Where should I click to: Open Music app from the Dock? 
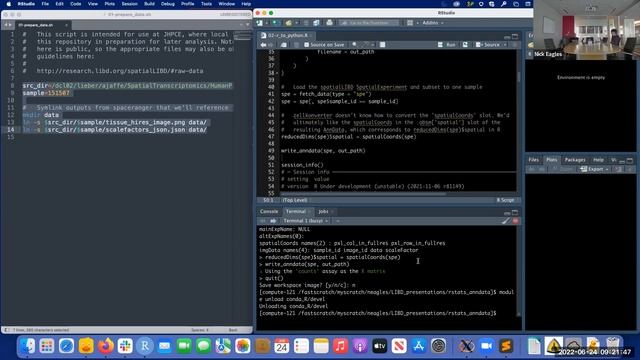coord(340,346)
